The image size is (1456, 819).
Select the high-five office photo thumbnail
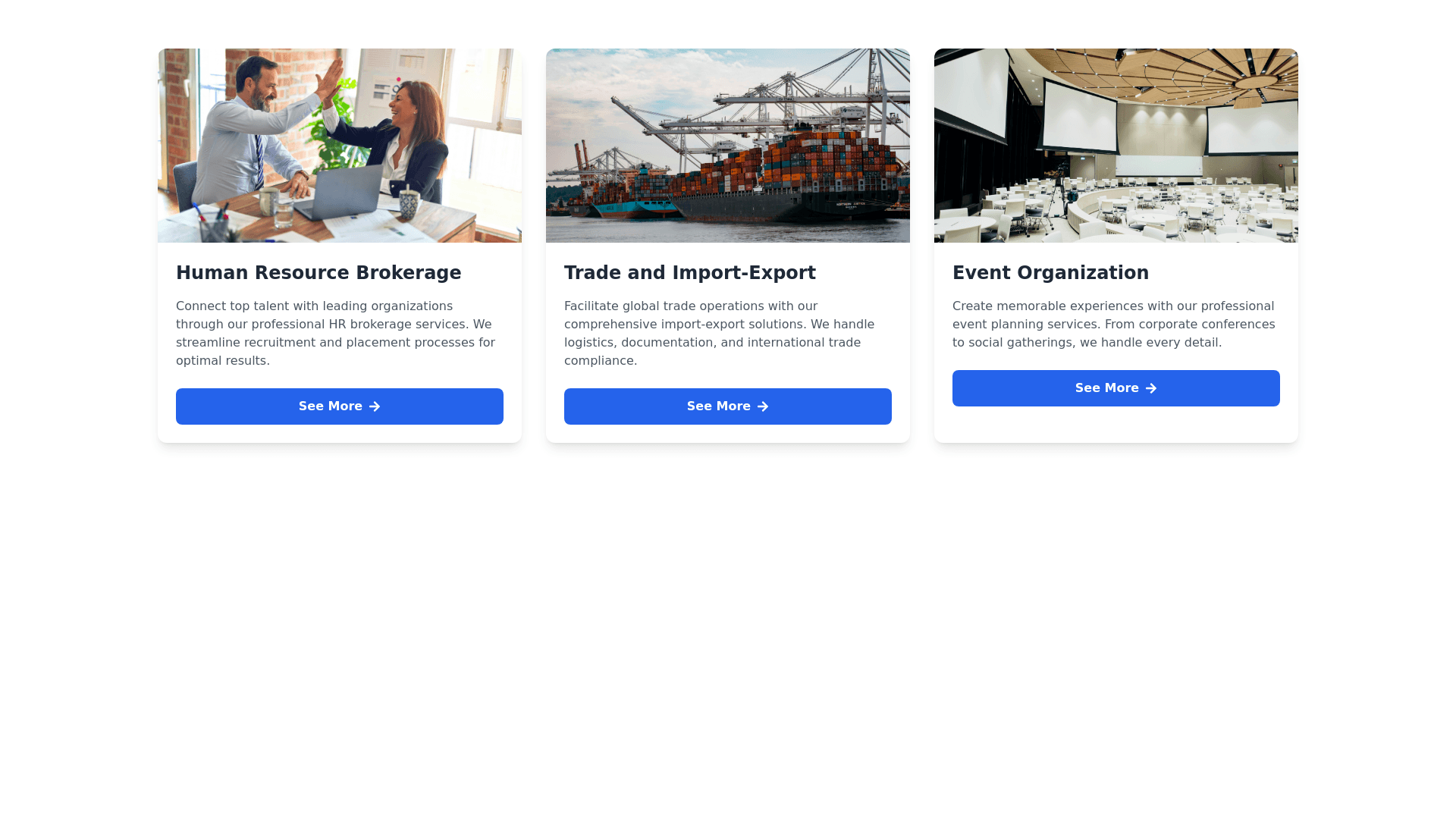pos(340,146)
